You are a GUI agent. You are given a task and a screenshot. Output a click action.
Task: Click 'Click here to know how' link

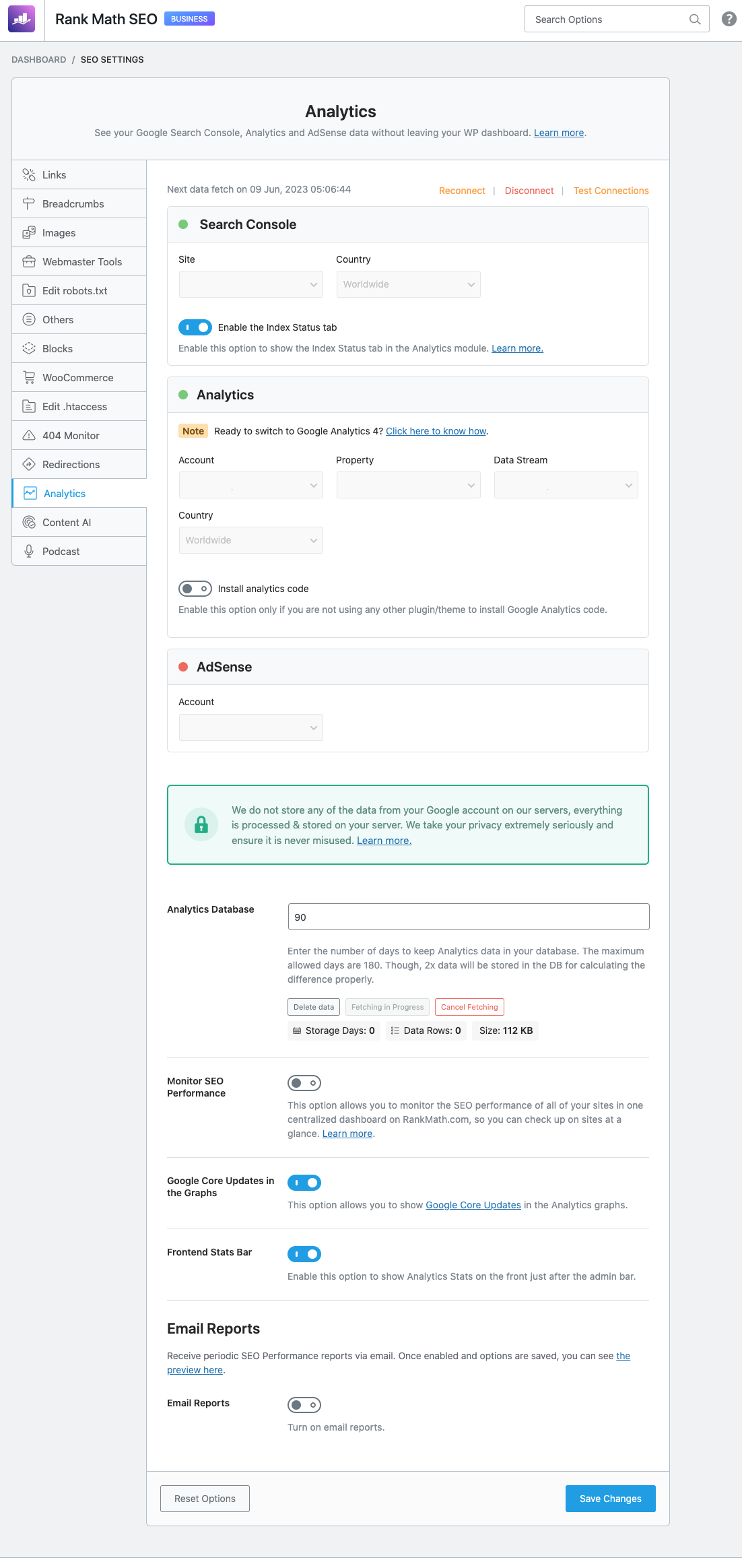click(436, 431)
